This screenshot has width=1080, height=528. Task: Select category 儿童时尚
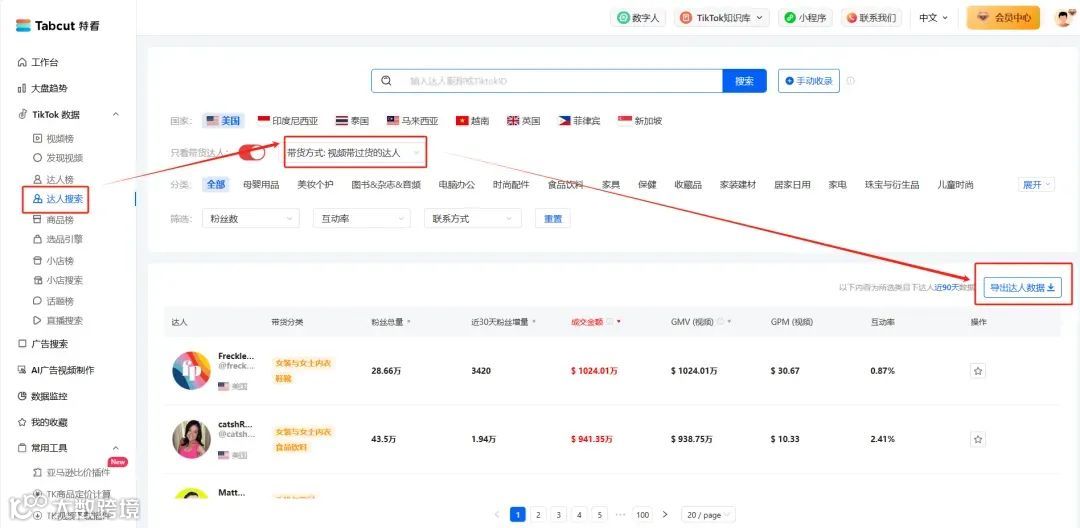[x=955, y=184]
